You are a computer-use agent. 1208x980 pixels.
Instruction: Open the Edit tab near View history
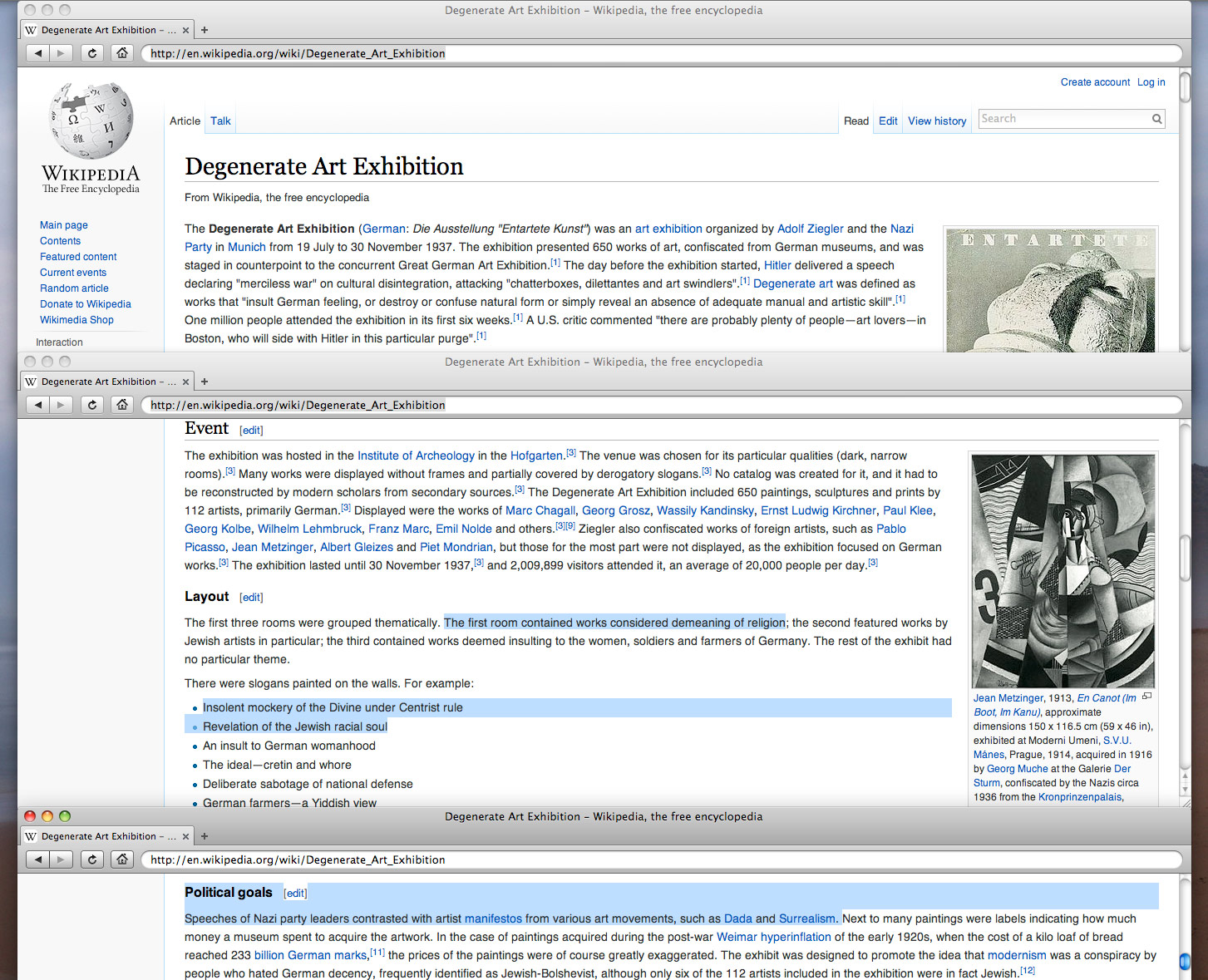[x=888, y=121]
